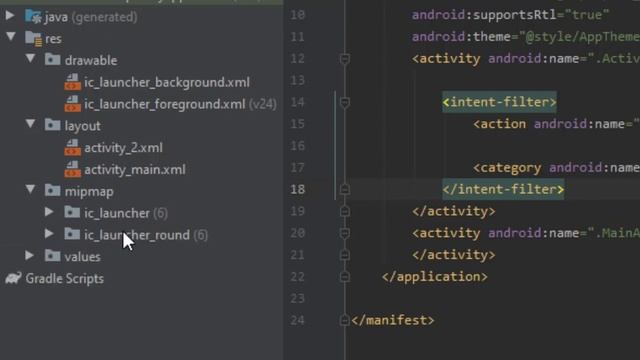Click the layout folder icon
Image resolution: width=640 pixels, height=360 pixels.
(53, 125)
